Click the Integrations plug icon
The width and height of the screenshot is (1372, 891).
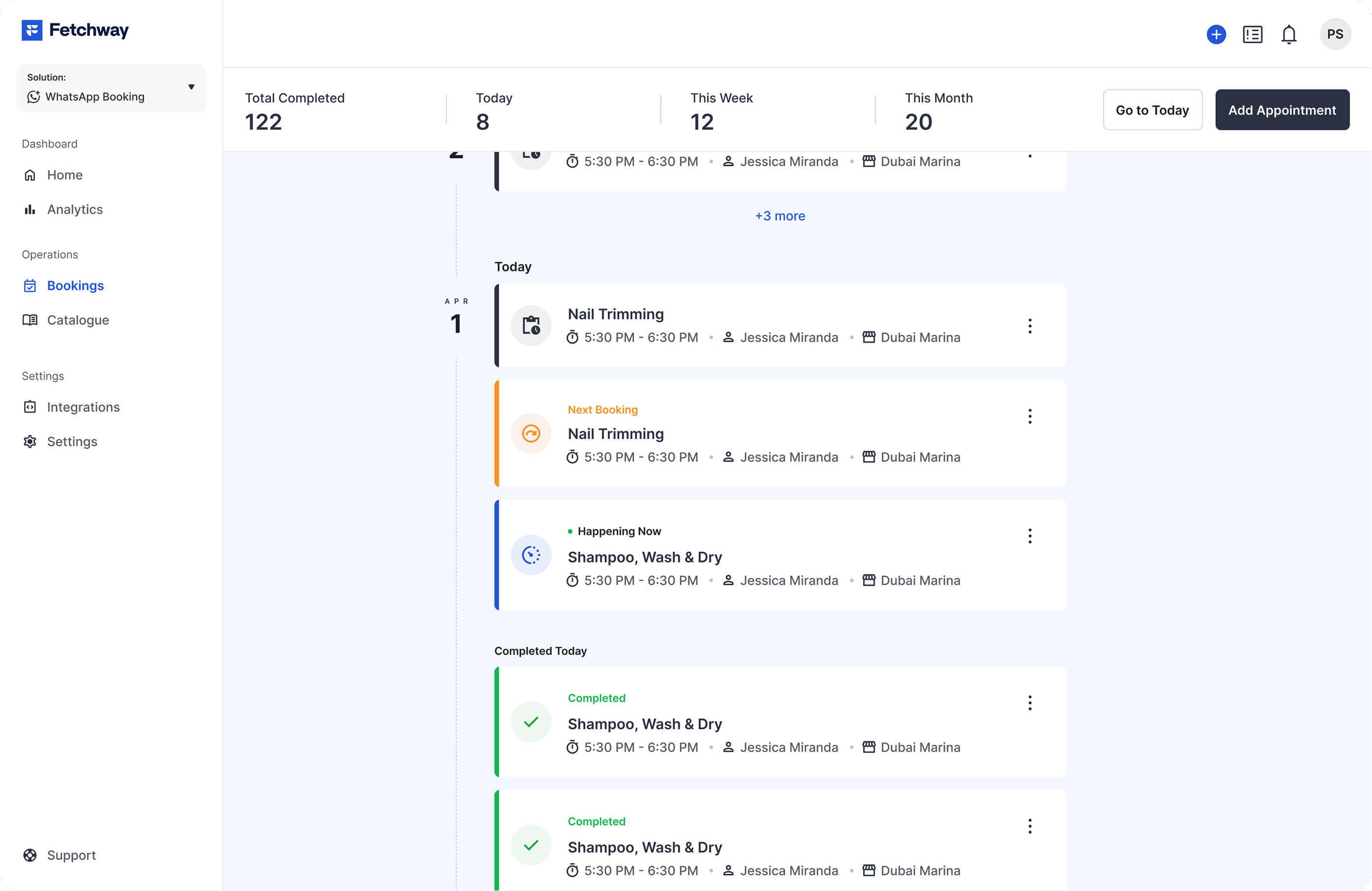(x=30, y=407)
